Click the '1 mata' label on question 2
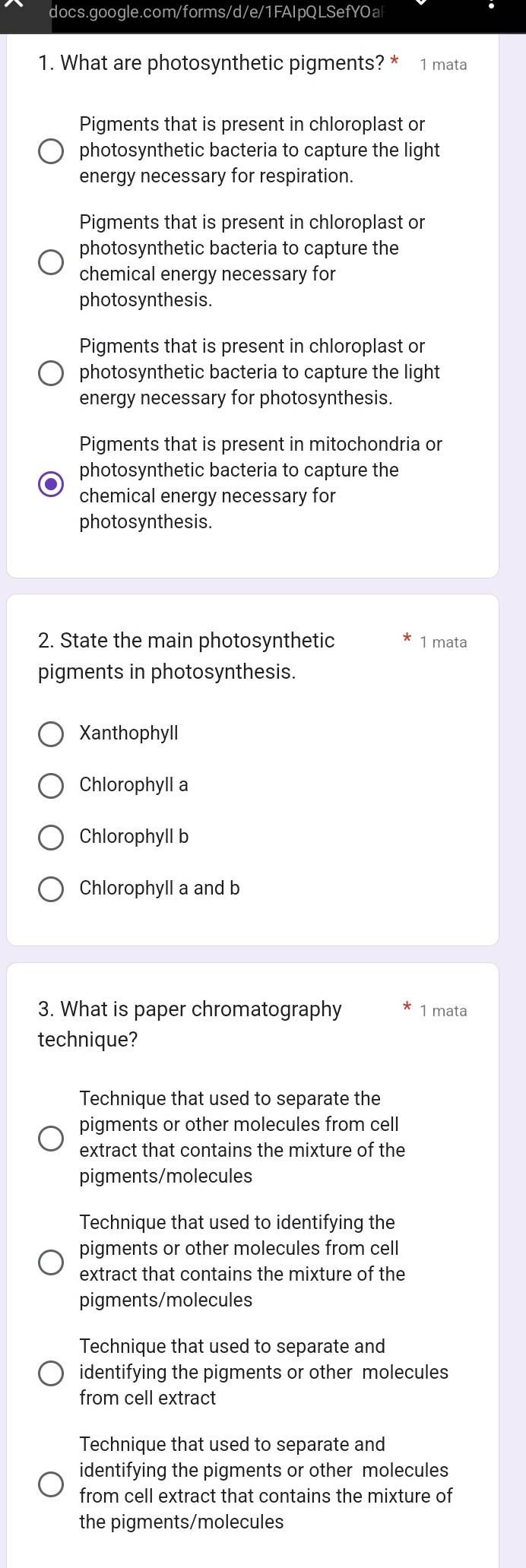 coord(443,642)
